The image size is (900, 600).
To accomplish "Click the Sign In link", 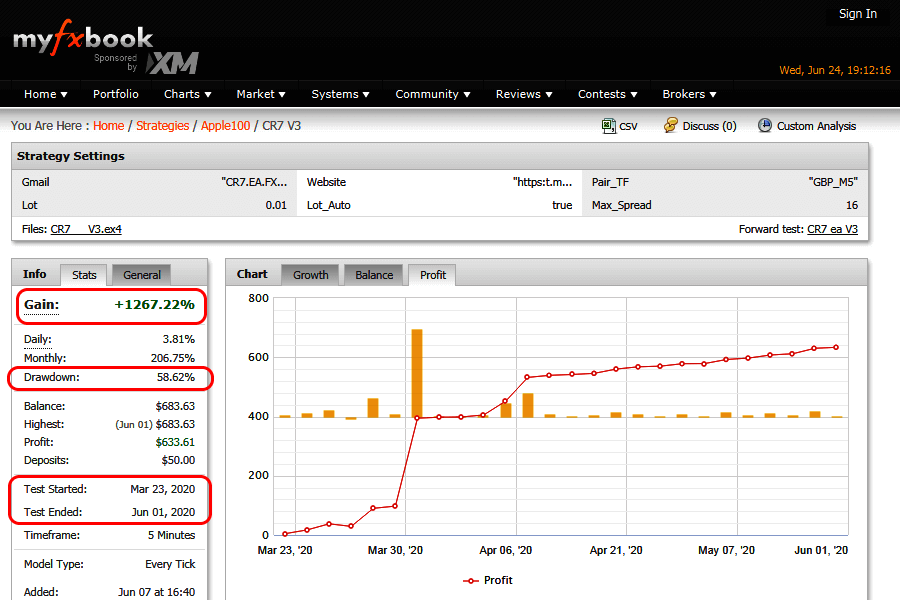I will coord(857,14).
